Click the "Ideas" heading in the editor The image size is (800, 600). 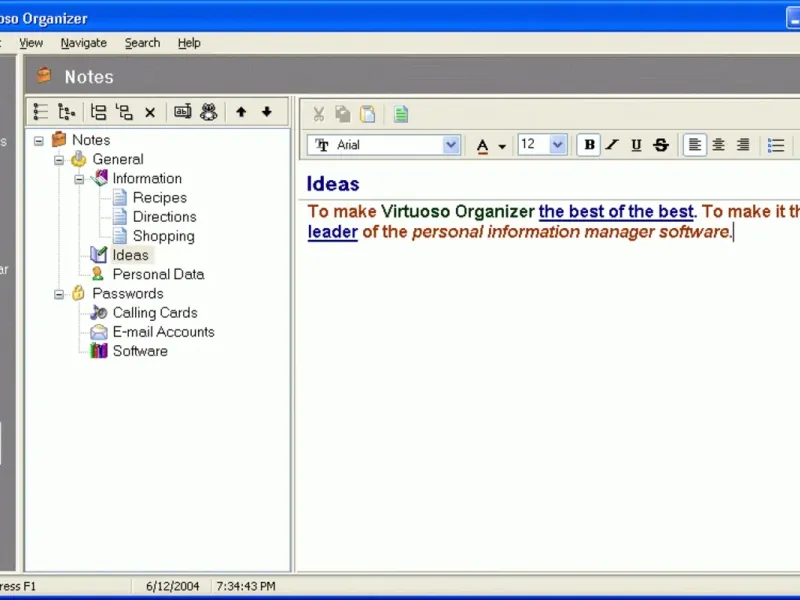point(333,184)
